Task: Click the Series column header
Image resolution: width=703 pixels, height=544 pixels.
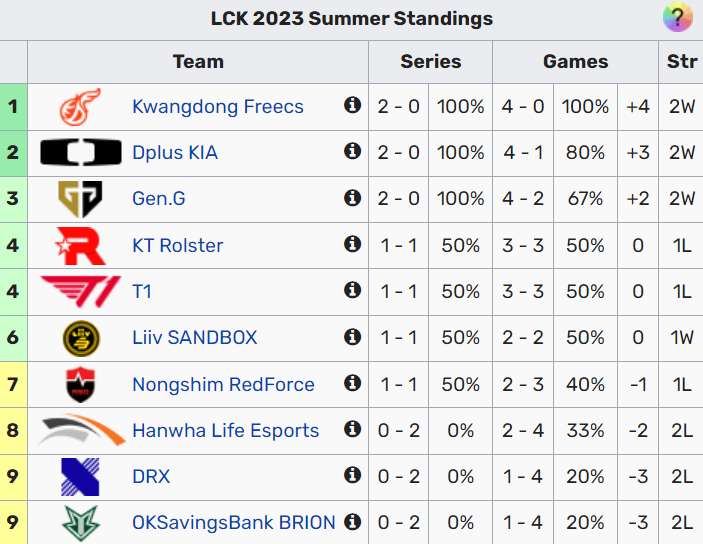Action: tap(430, 62)
